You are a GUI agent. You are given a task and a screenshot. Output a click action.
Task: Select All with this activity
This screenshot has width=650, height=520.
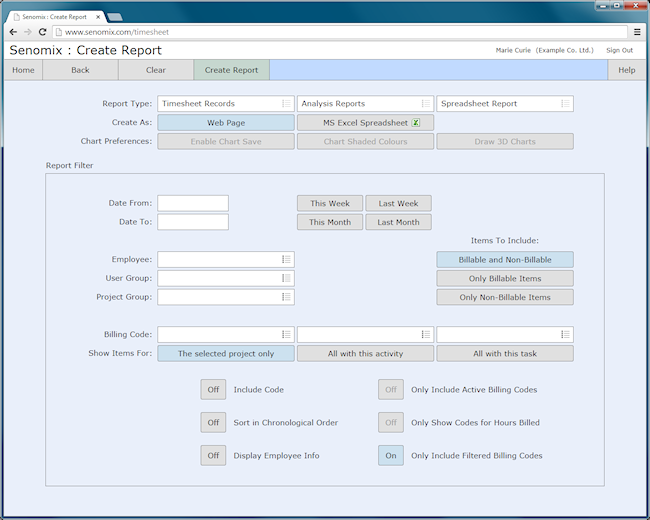pos(365,353)
